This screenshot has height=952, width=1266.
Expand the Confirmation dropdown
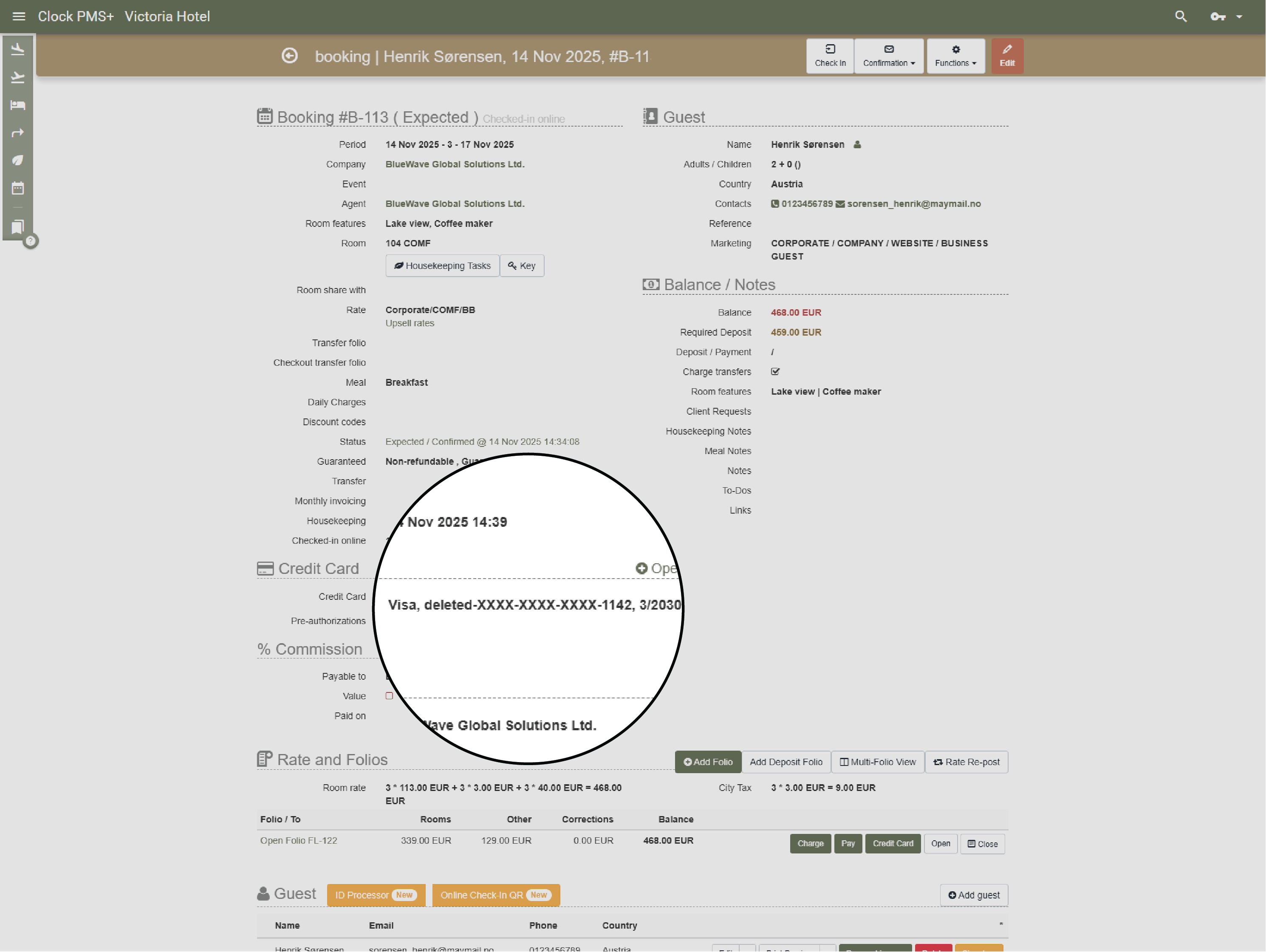click(x=889, y=56)
